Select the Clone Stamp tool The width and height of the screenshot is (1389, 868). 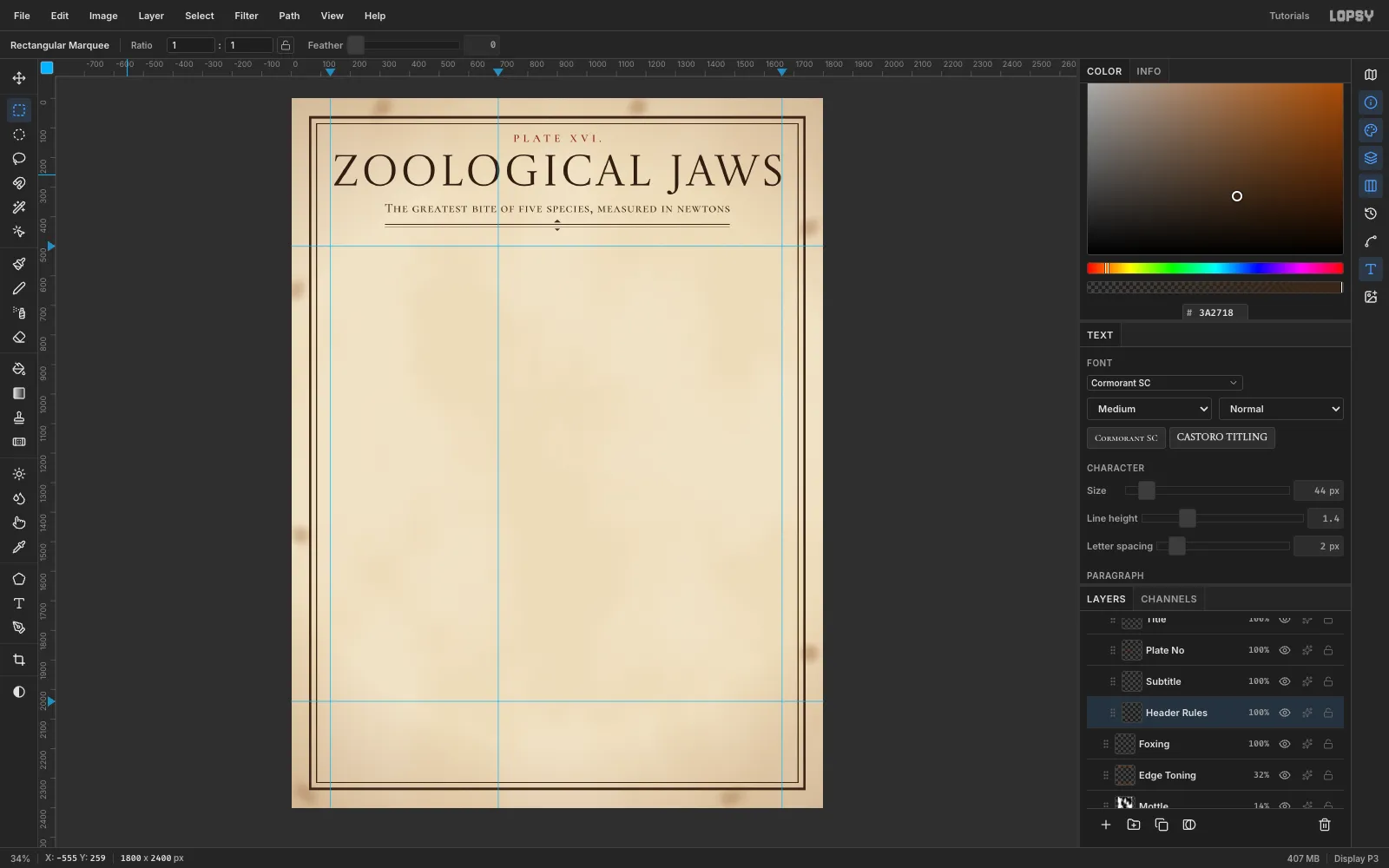pyautogui.click(x=19, y=418)
